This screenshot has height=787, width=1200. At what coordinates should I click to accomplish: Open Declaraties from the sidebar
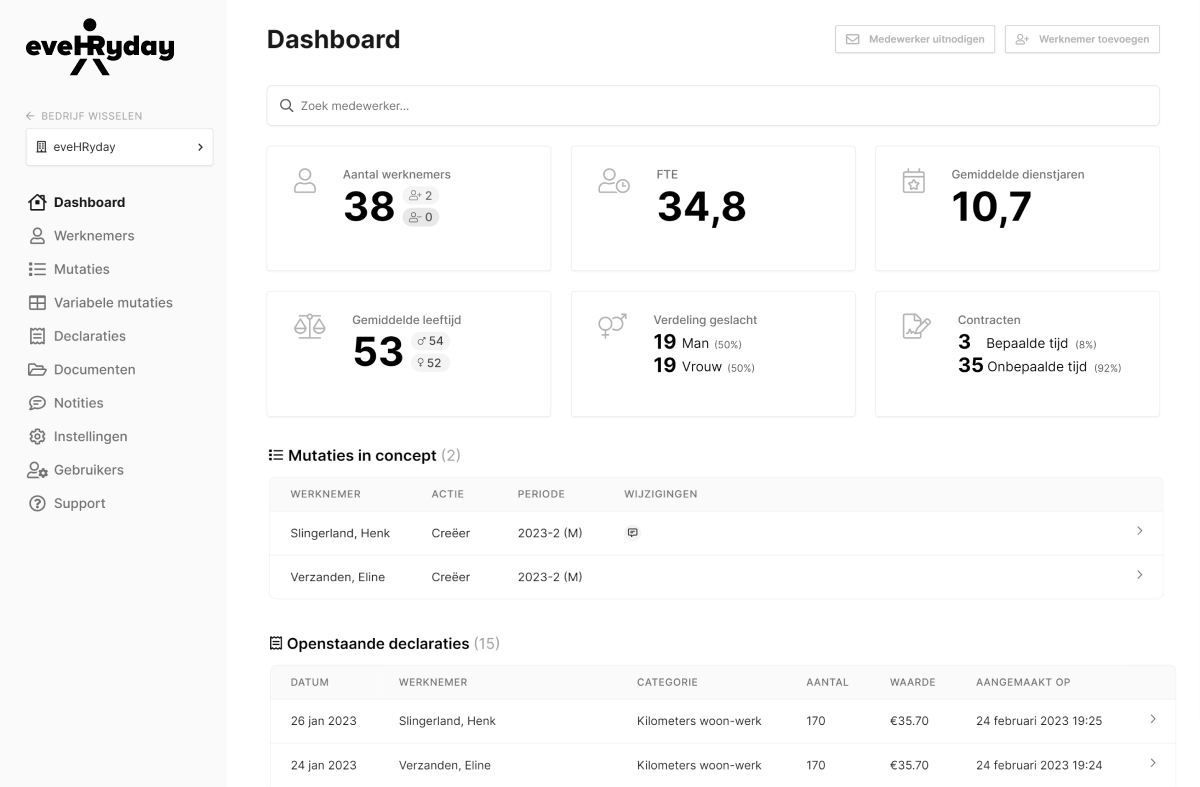point(89,336)
